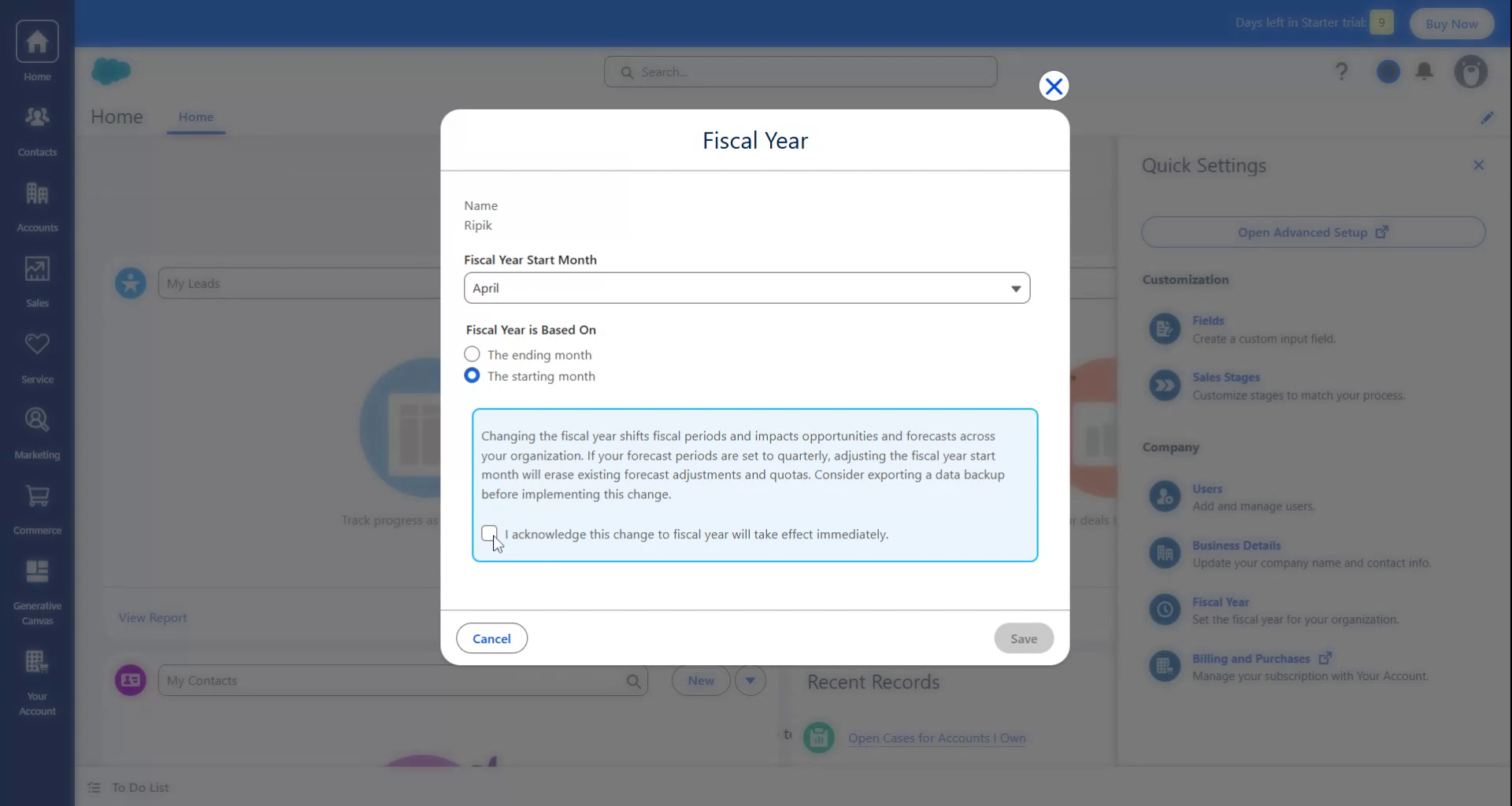Click the Fiscal Year clock icon
Screen dimensions: 1512x806
[x=1165, y=609]
